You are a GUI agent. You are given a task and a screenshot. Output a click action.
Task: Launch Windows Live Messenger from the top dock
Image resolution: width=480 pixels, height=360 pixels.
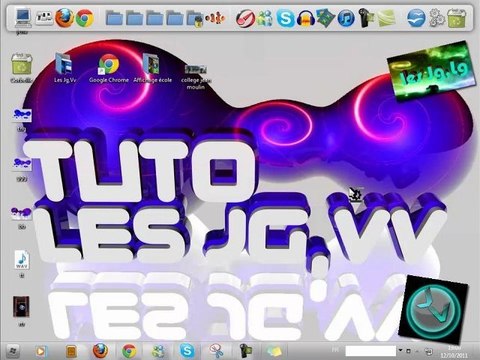(265, 18)
